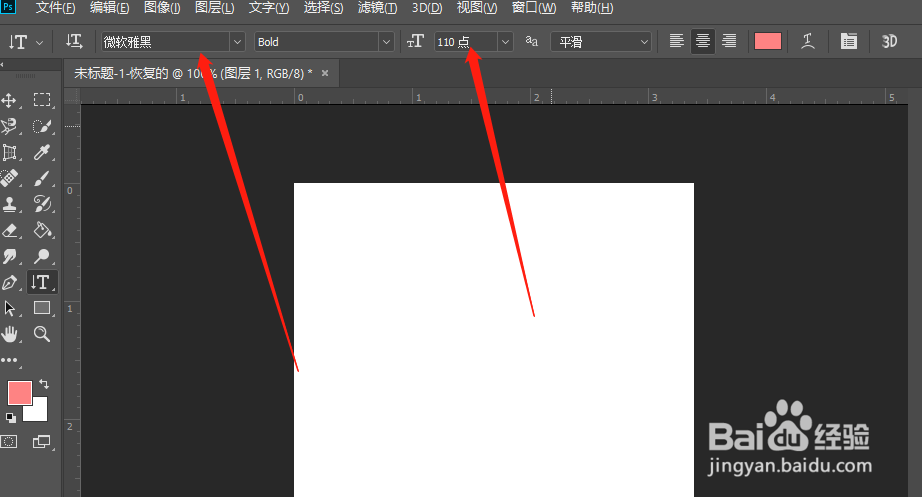Screen dimensions: 922x497
Task: Select the Lasso tool
Action: (x=9, y=126)
